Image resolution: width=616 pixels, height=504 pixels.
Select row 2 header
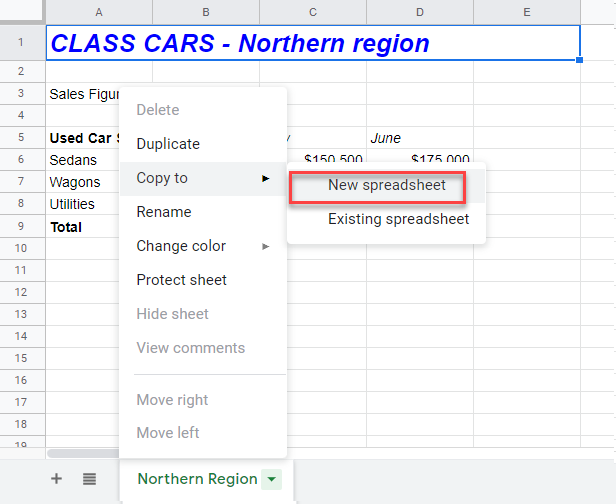tap(22, 72)
